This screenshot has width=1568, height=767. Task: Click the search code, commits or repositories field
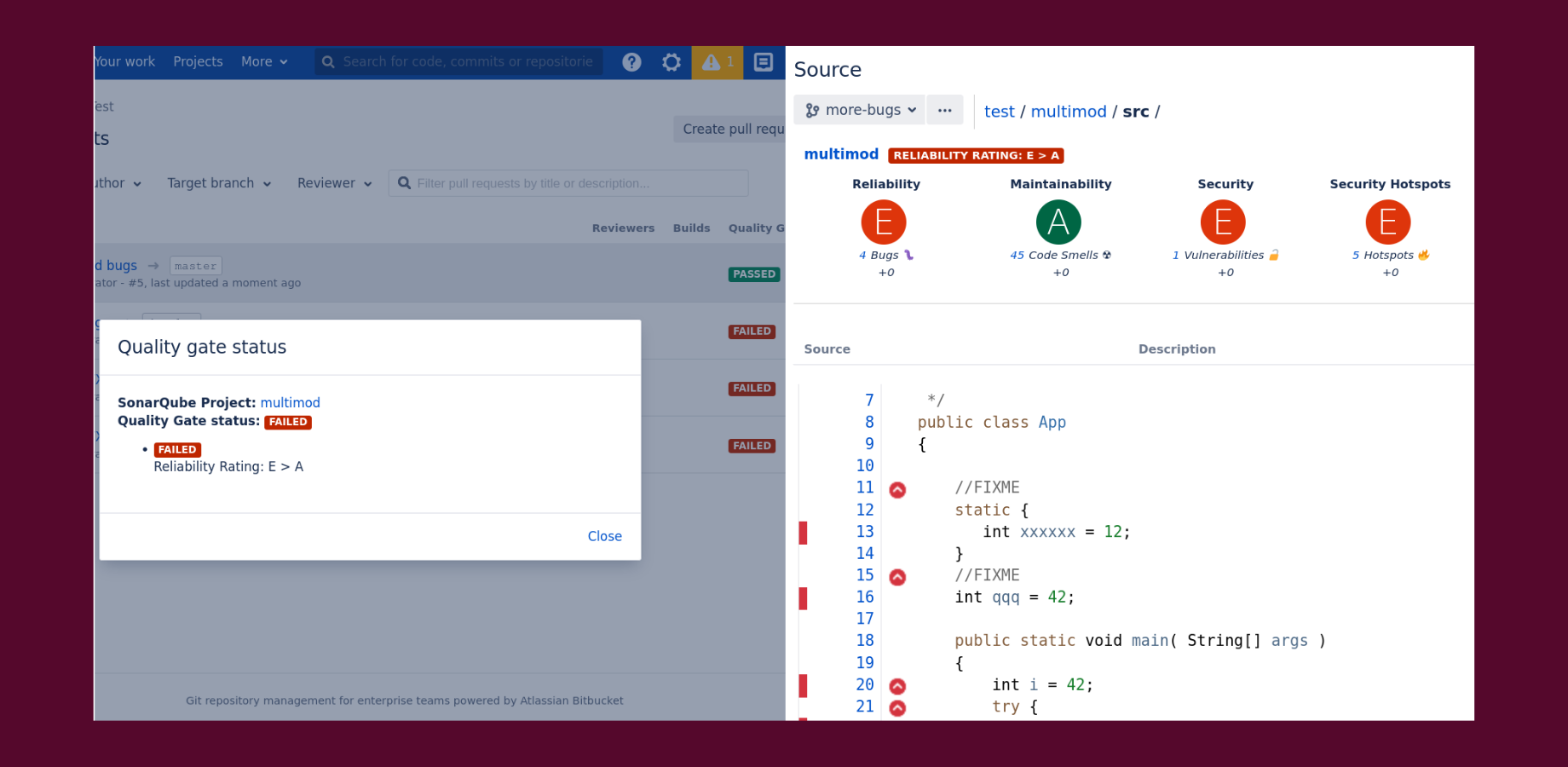[459, 62]
